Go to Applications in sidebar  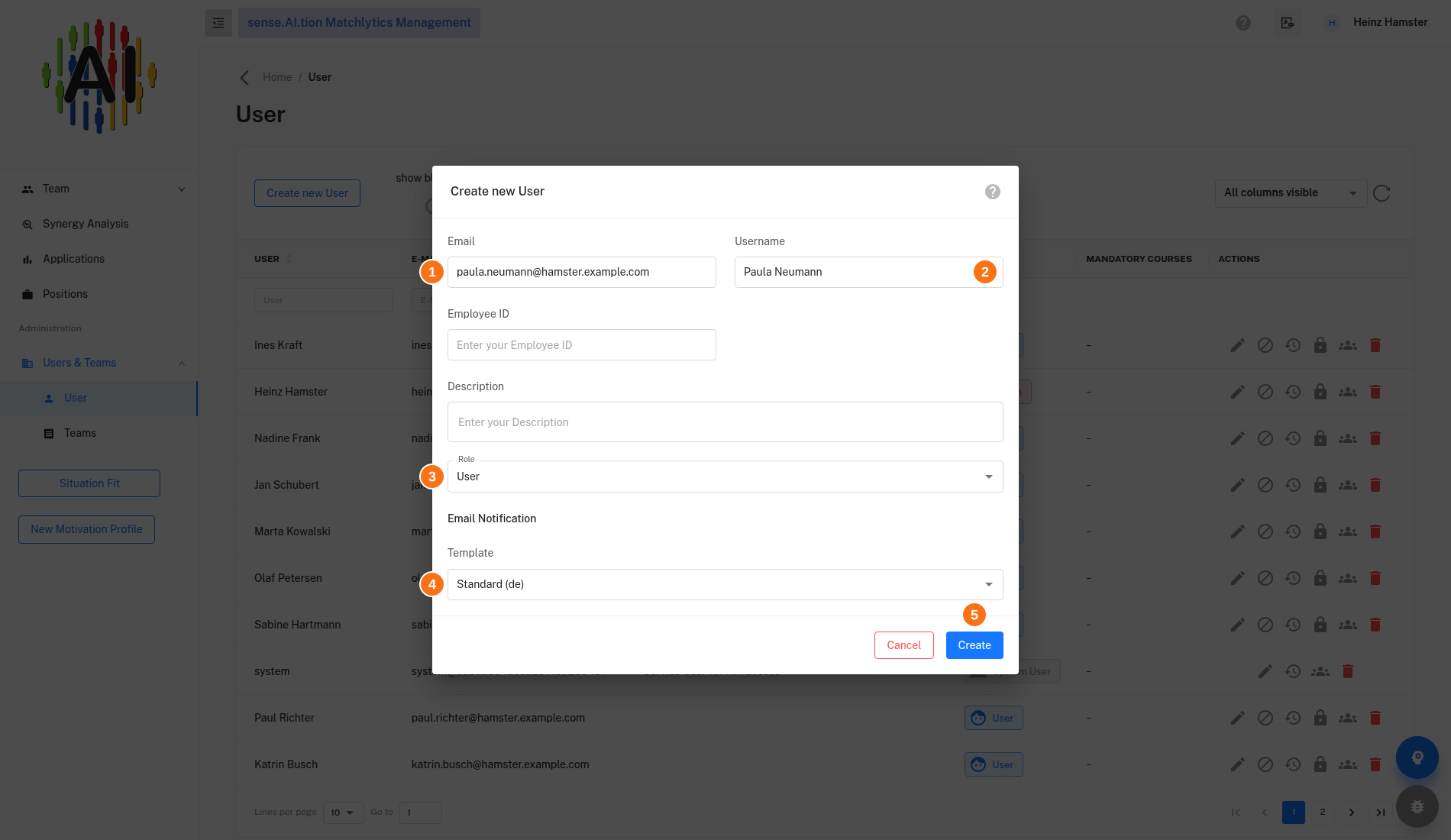pyautogui.click(x=73, y=259)
